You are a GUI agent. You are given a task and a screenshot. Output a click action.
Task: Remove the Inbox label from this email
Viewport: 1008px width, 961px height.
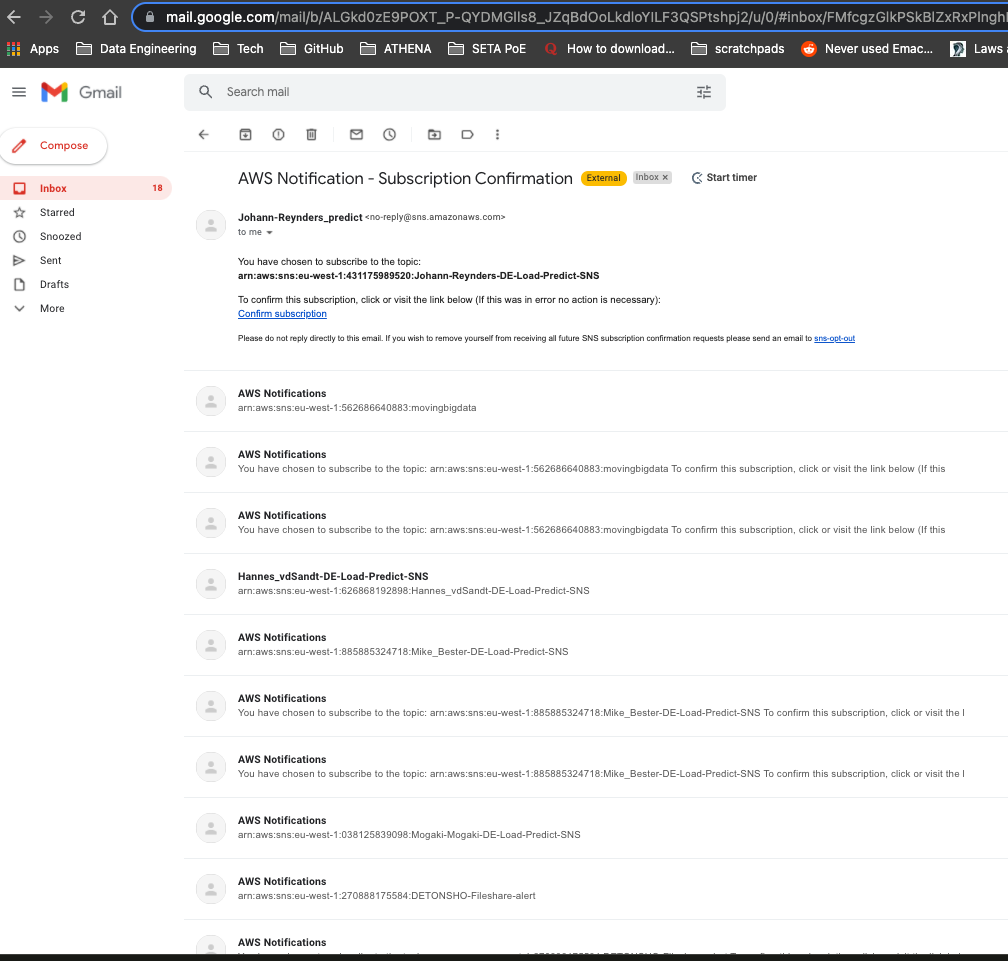tap(664, 177)
